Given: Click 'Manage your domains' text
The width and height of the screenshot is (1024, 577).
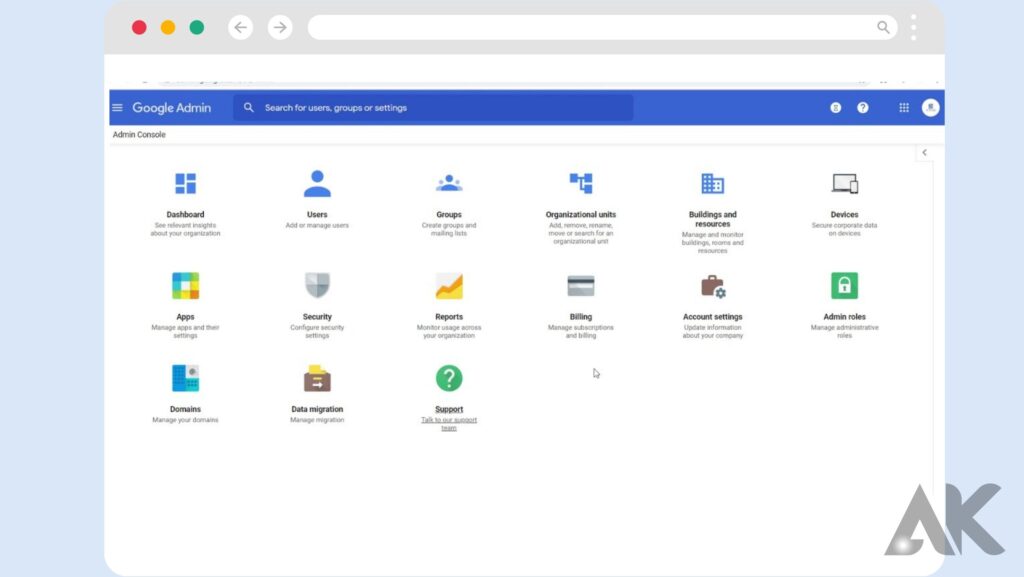Looking at the screenshot, I should (x=185, y=420).
